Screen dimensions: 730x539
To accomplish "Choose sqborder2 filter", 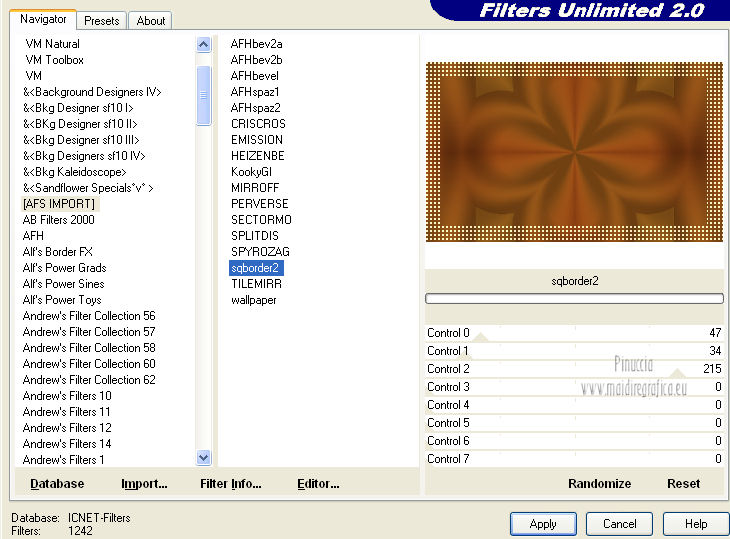I will click(256, 268).
